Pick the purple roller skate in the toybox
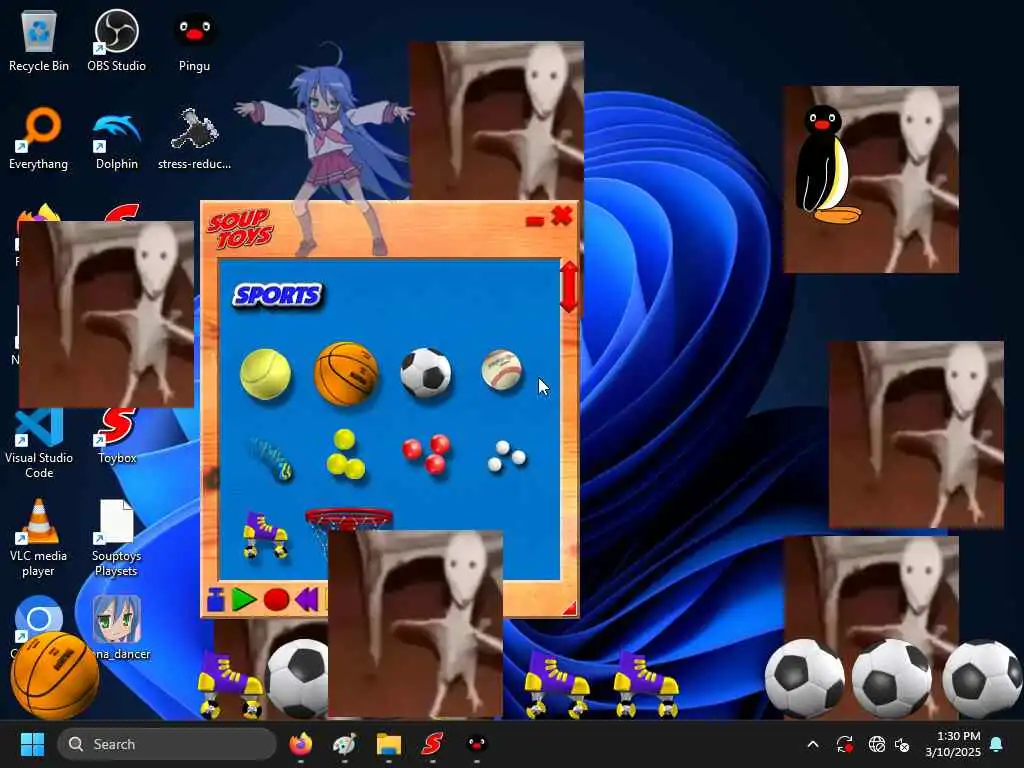1024x768 pixels. click(265, 535)
